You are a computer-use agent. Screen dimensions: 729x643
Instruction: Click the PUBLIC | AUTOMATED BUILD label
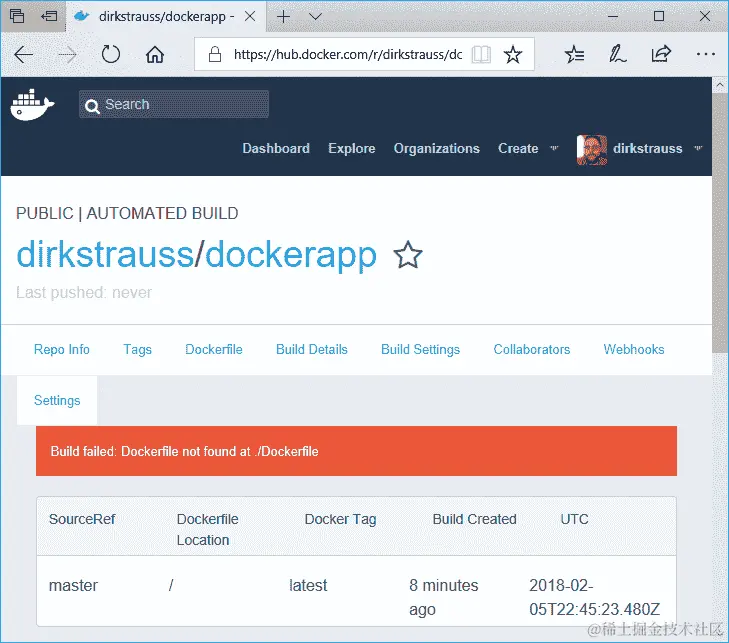[127, 213]
